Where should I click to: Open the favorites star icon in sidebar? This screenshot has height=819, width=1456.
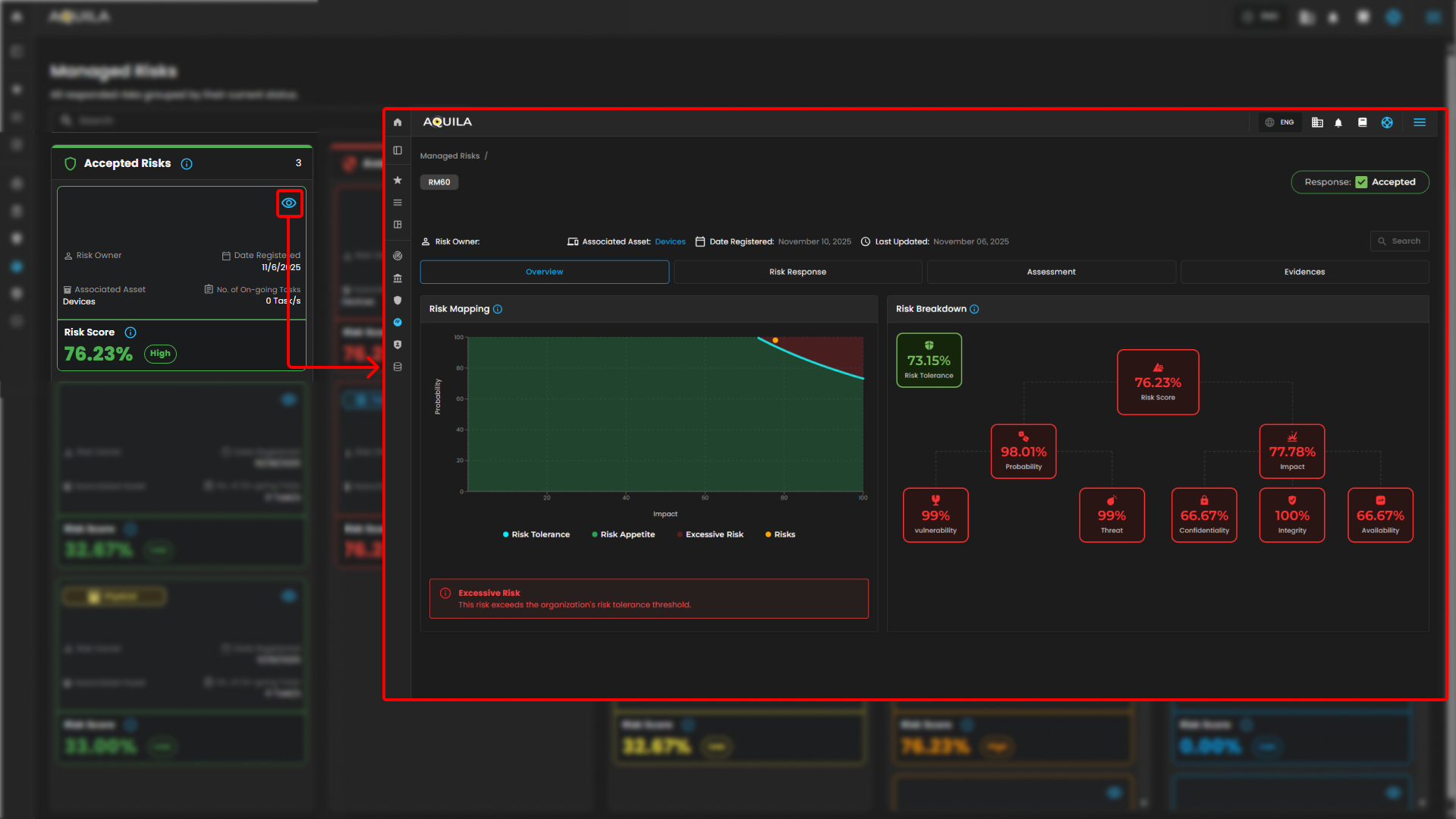[x=398, y=180]
